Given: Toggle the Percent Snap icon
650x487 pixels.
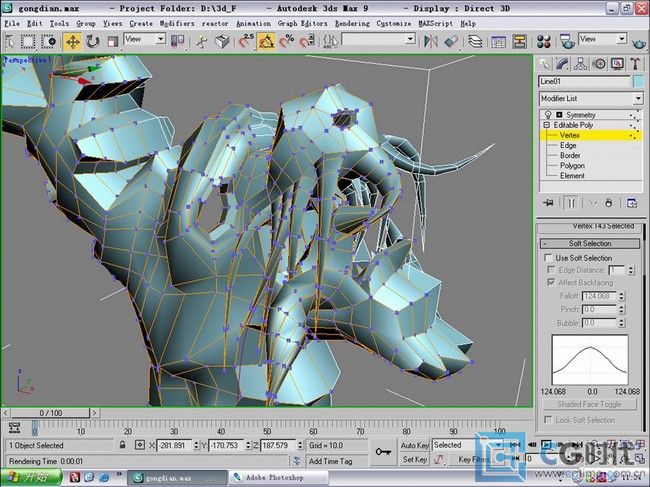Looking at the screenshot, I should coord(286,41).
